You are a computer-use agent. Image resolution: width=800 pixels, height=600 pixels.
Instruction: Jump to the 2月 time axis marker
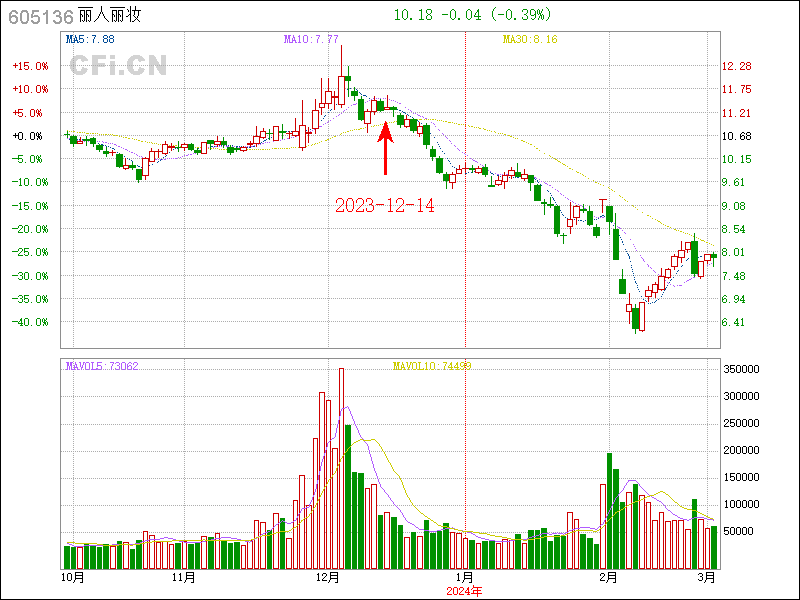(608, 577)
